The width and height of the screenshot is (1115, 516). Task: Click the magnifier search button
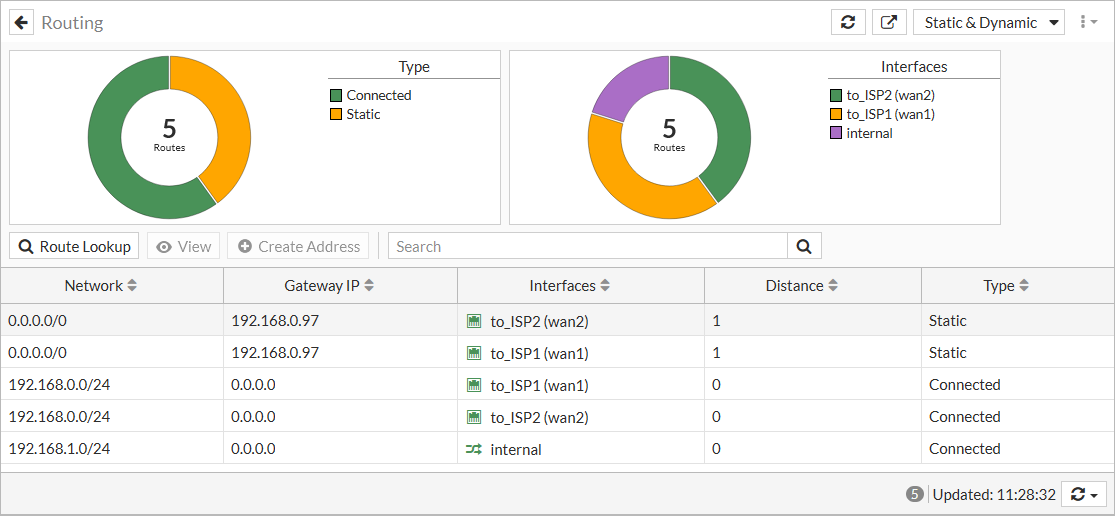(x=804, y=246)
